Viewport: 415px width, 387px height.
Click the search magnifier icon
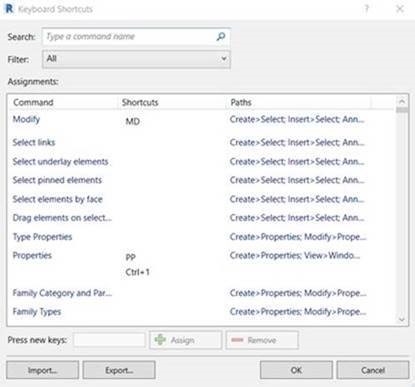pos(221,36)
